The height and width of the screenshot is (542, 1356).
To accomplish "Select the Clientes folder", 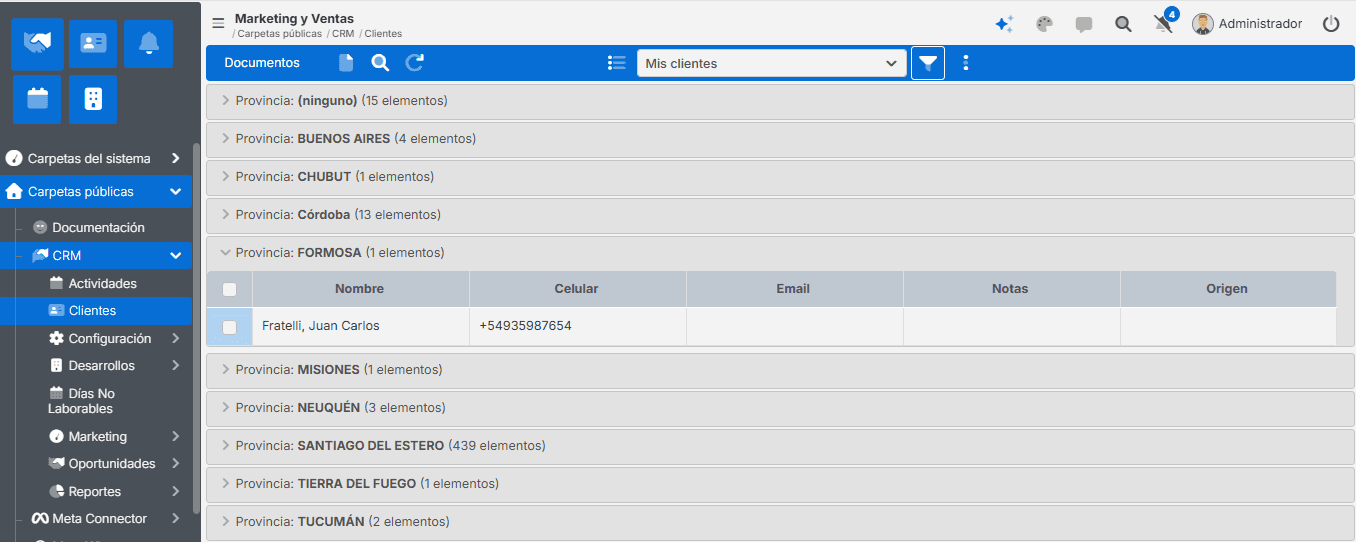I will pyautogui.click(x=96, y=311).
